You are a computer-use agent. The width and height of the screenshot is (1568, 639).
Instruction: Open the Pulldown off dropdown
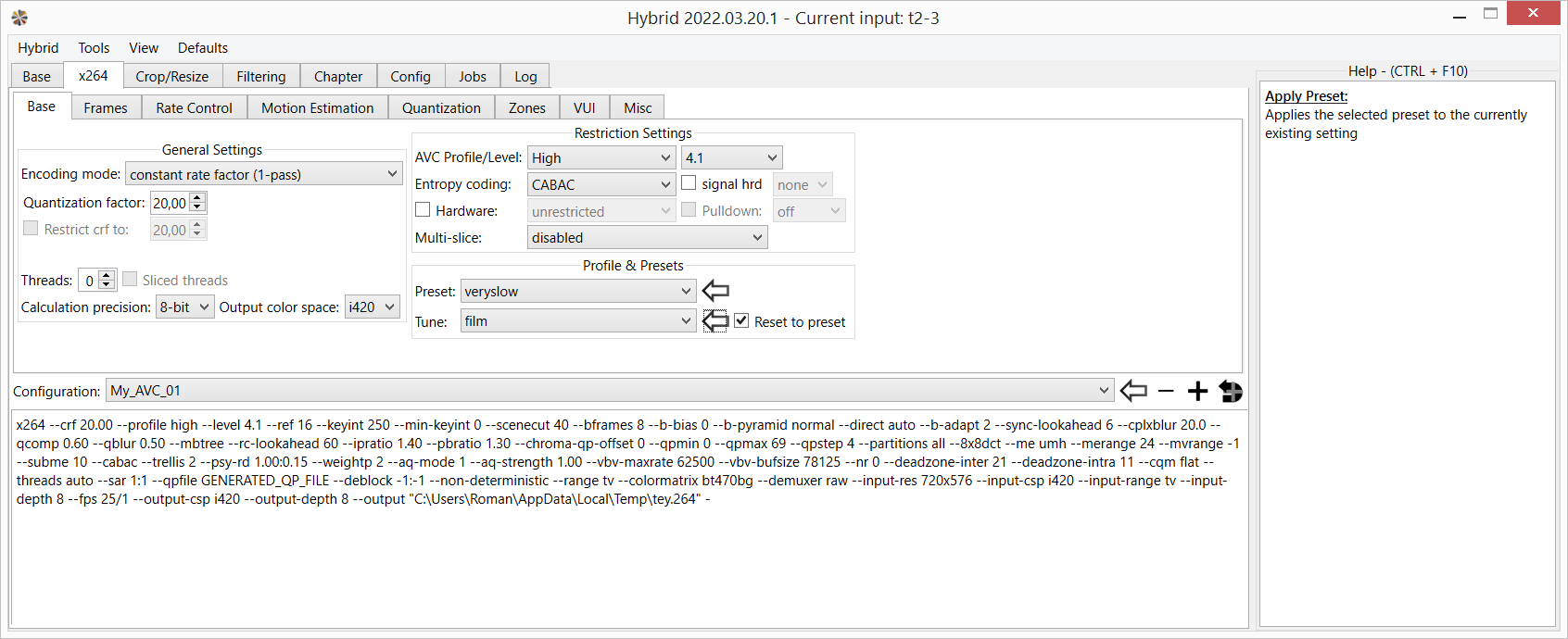pyautogui.click(x=809, y=211)
